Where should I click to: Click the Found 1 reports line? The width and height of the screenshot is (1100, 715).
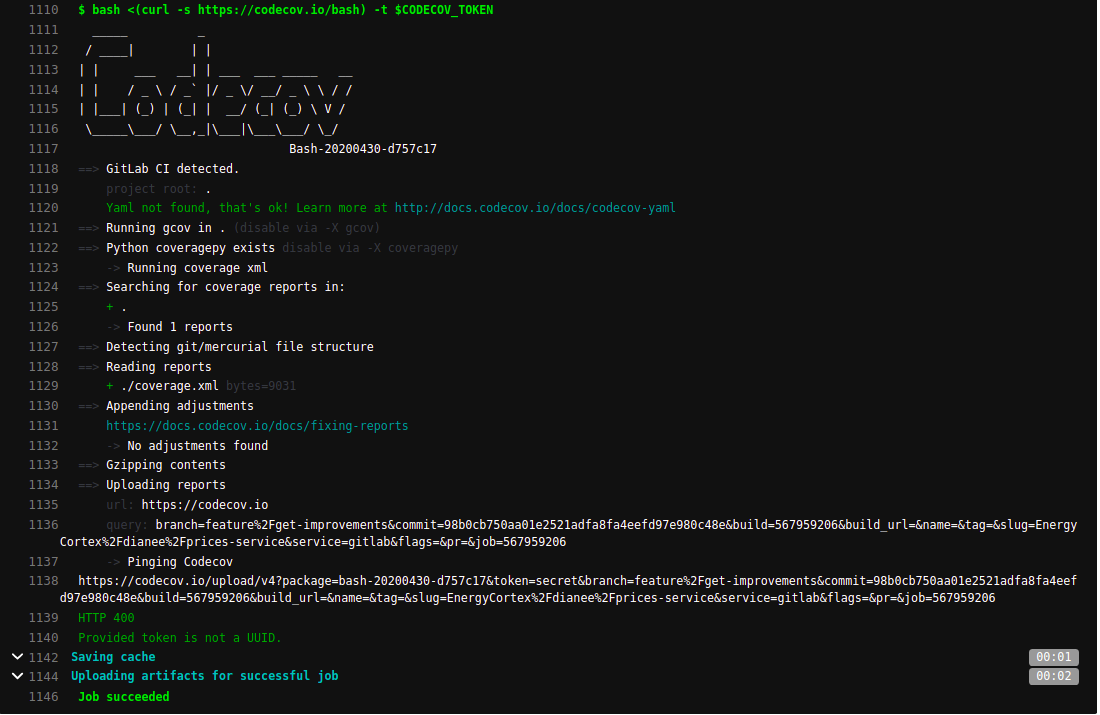[x=180, y=327]
